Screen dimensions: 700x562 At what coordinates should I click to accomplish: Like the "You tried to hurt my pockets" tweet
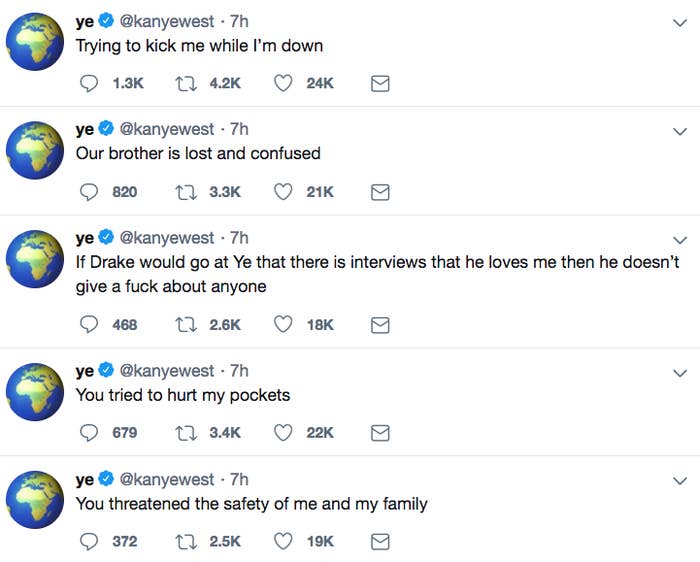click(283, 433)
